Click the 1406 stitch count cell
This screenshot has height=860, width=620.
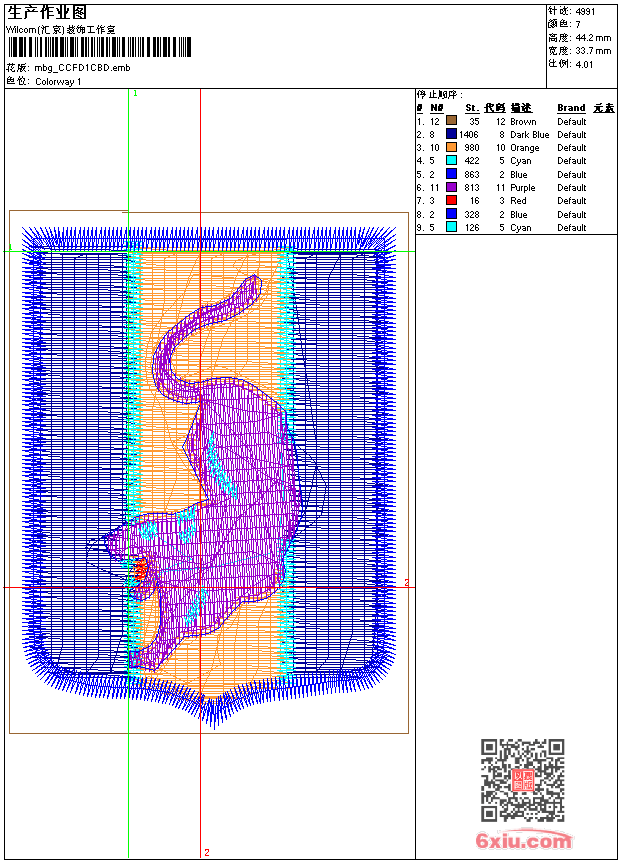[x=469, y=134]
